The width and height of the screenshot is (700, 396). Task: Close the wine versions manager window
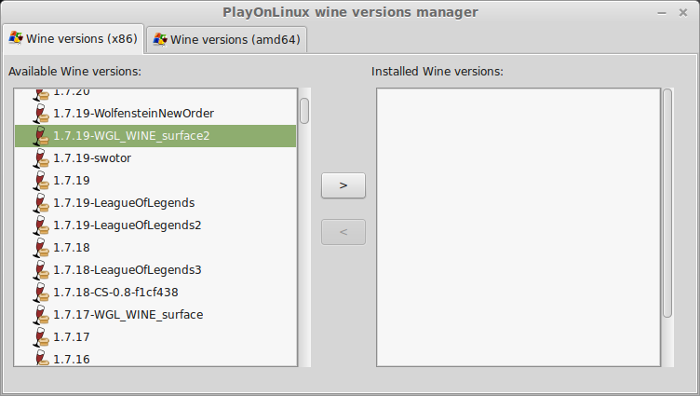coord(683,13)
